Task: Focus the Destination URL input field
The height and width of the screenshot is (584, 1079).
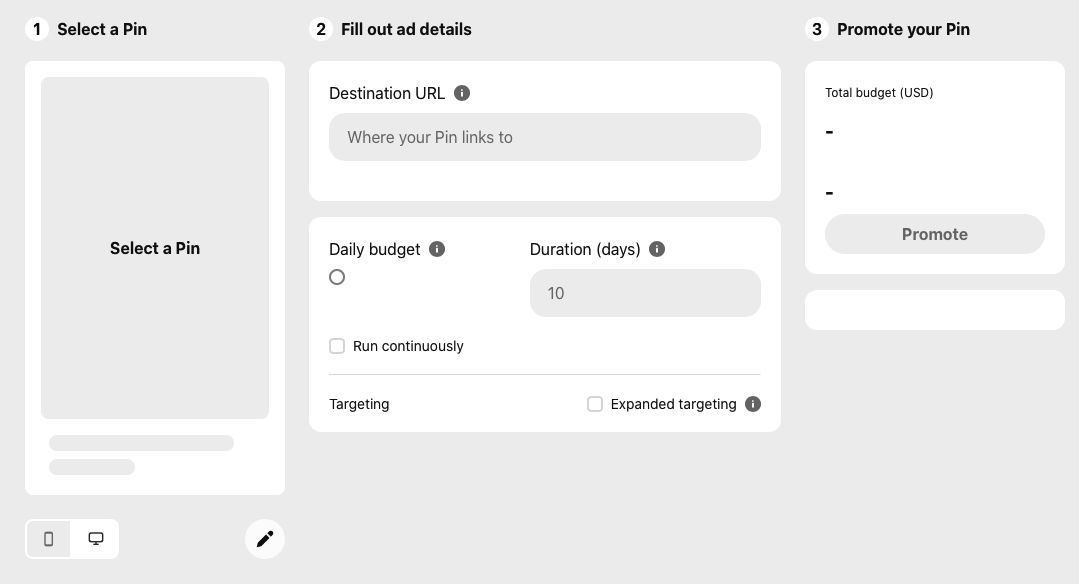Action: point(544,137)
